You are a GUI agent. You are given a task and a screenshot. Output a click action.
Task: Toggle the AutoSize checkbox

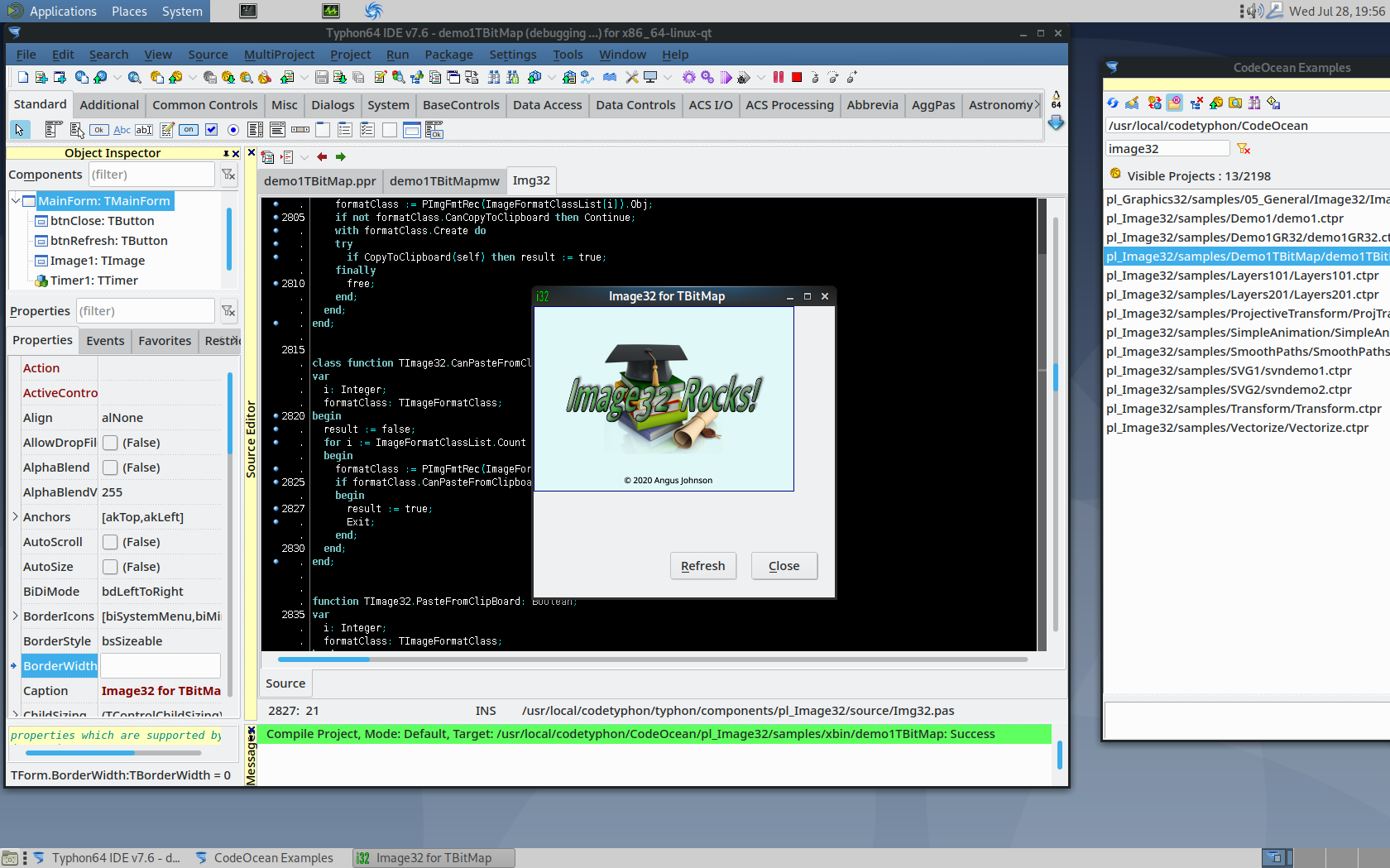[x=110, y=567]
